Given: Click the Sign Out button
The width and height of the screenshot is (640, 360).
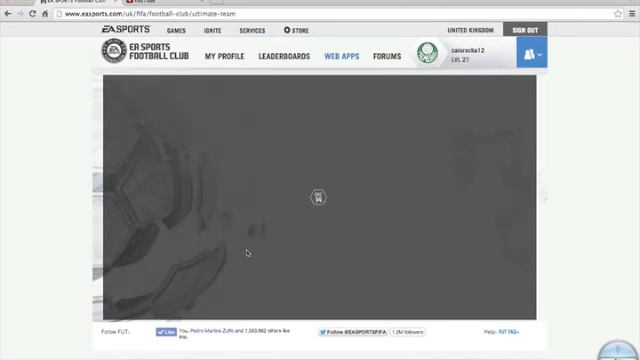Looking at the screenshot, I should tap(525, 30).
